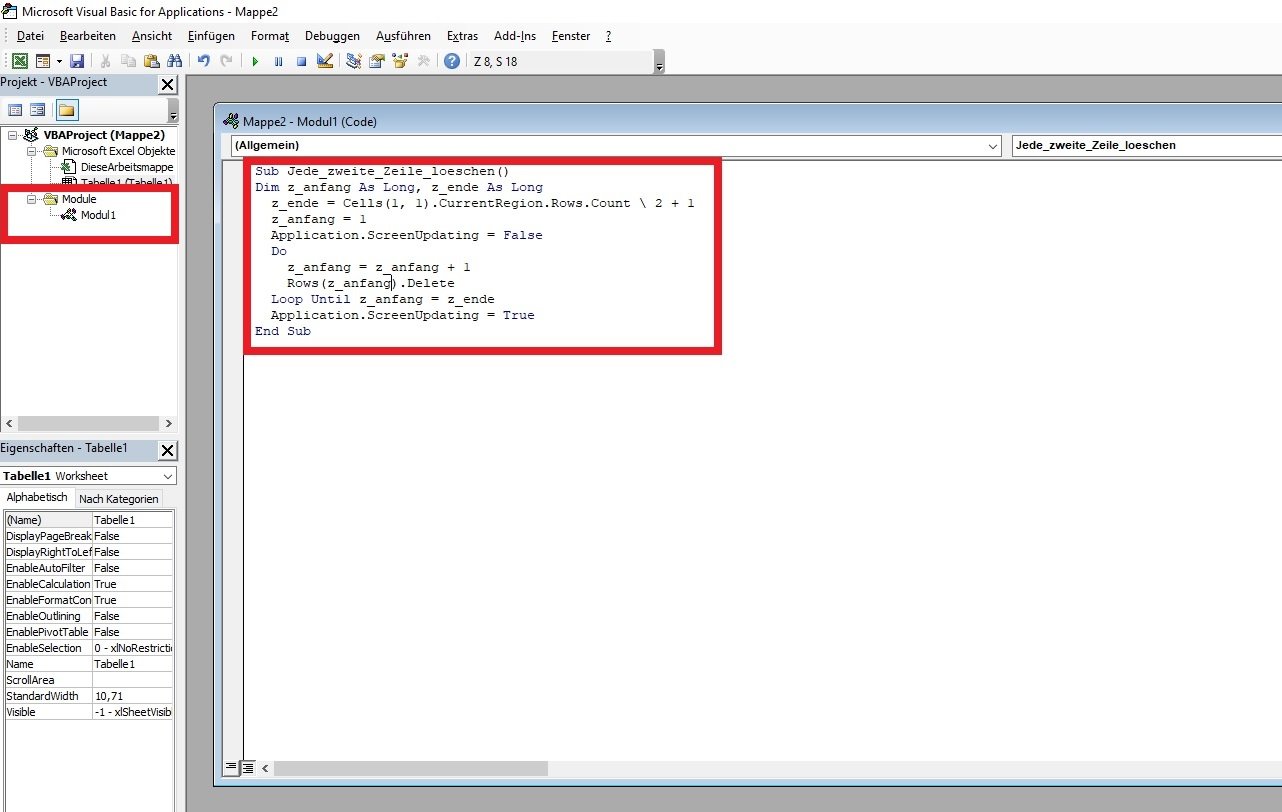Pause execution with the Break icon
1282x812 pixels.
coord(278,61)
